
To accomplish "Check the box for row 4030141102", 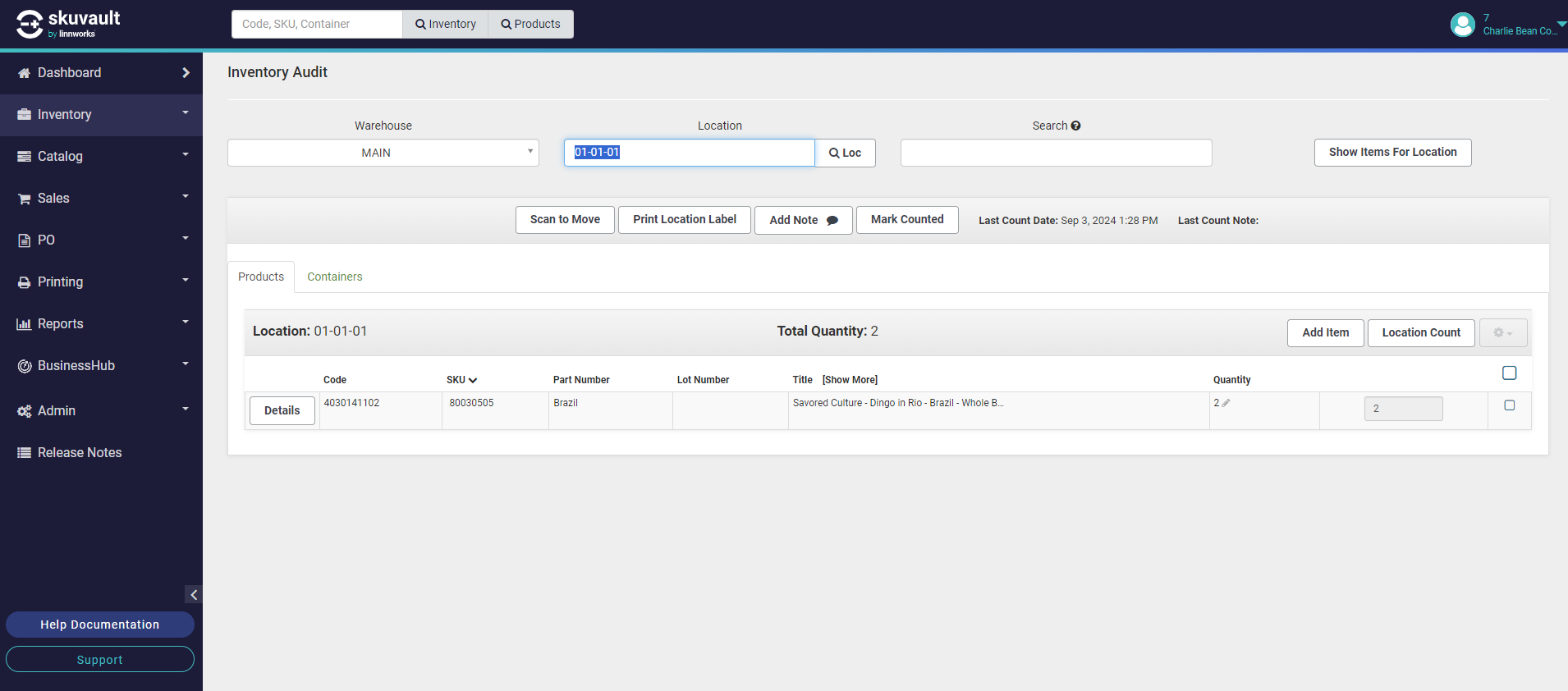I will coord(1509,405).
